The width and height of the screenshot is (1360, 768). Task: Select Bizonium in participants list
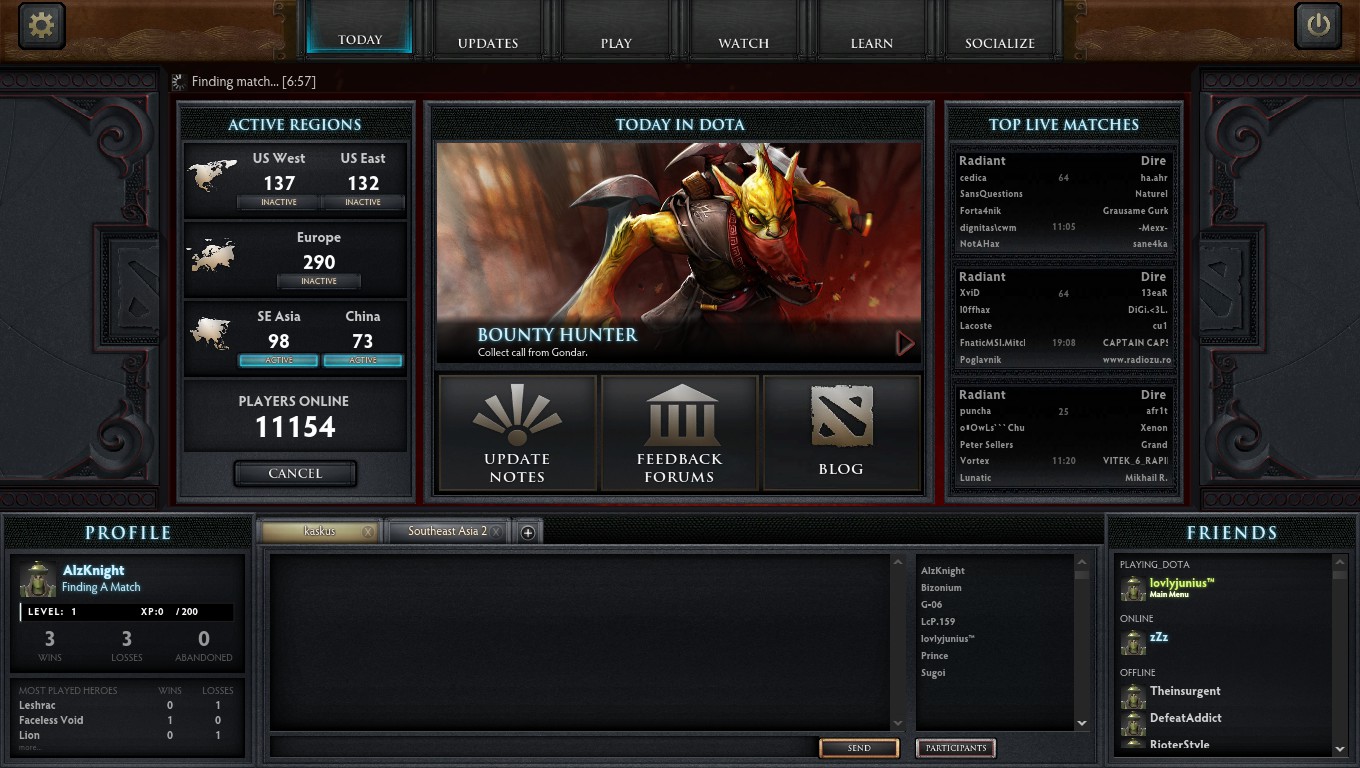[x=941, y=588]
